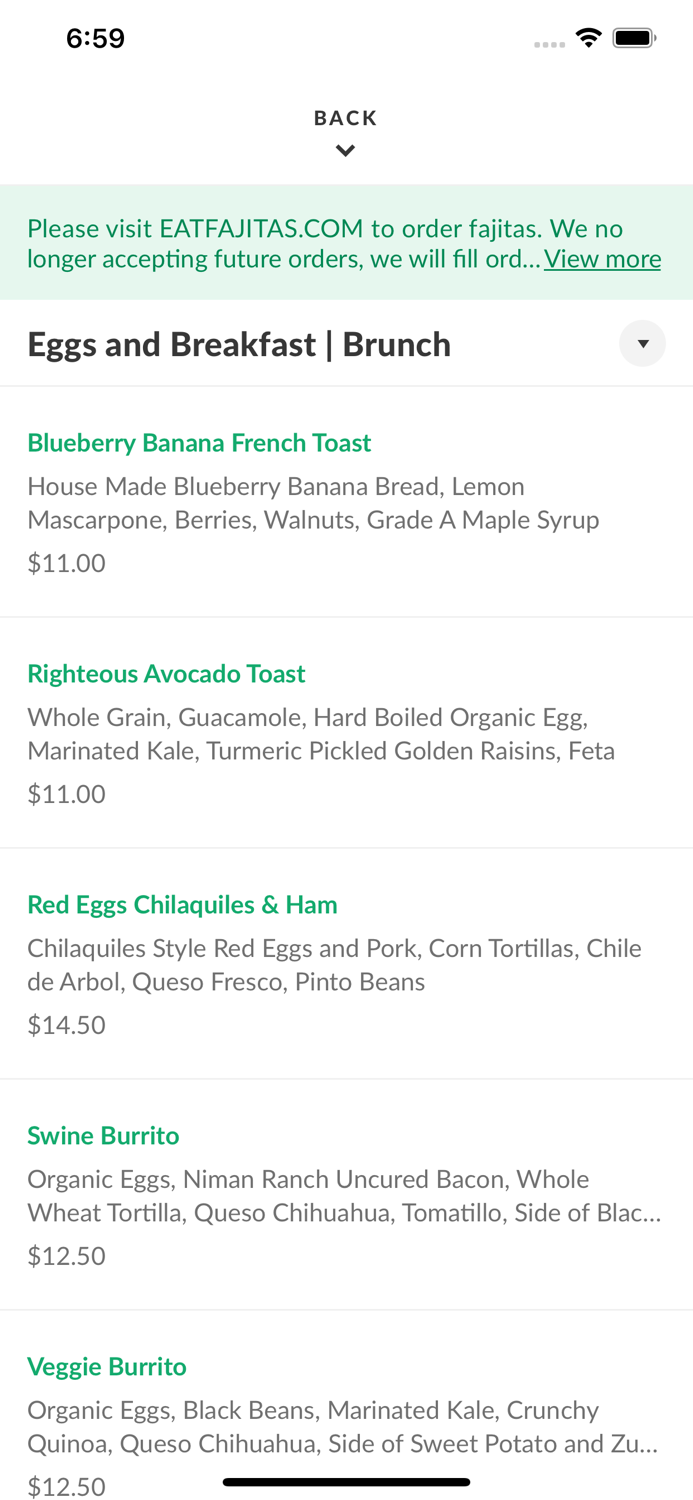The height and width of the screenshot is (1500, 693).
Task: Tap the Swine Burrito price of $12.50
Action: 66,1255
